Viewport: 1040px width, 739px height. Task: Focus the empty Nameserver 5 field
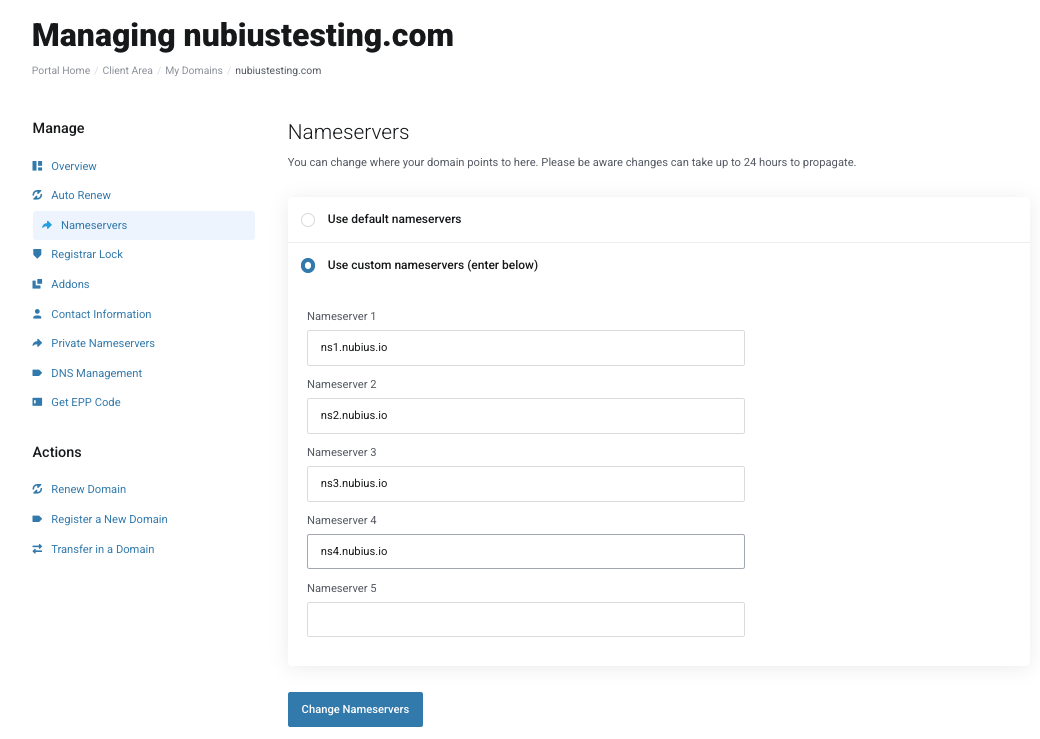[525, 620]
